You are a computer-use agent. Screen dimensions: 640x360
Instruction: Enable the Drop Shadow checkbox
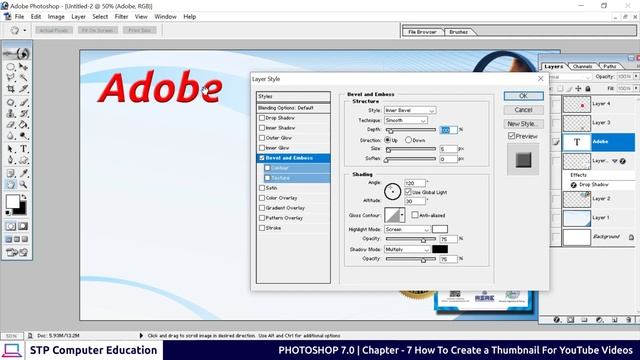coord(262,118)
